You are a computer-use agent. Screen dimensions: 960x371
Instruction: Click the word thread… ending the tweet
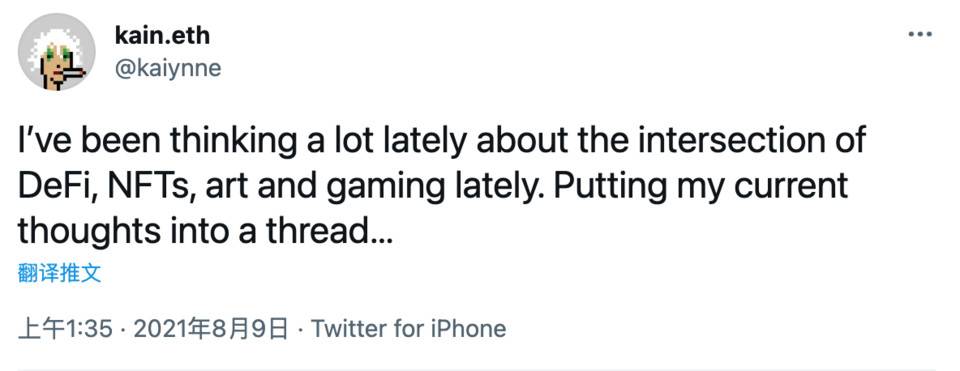coord(328,231)
